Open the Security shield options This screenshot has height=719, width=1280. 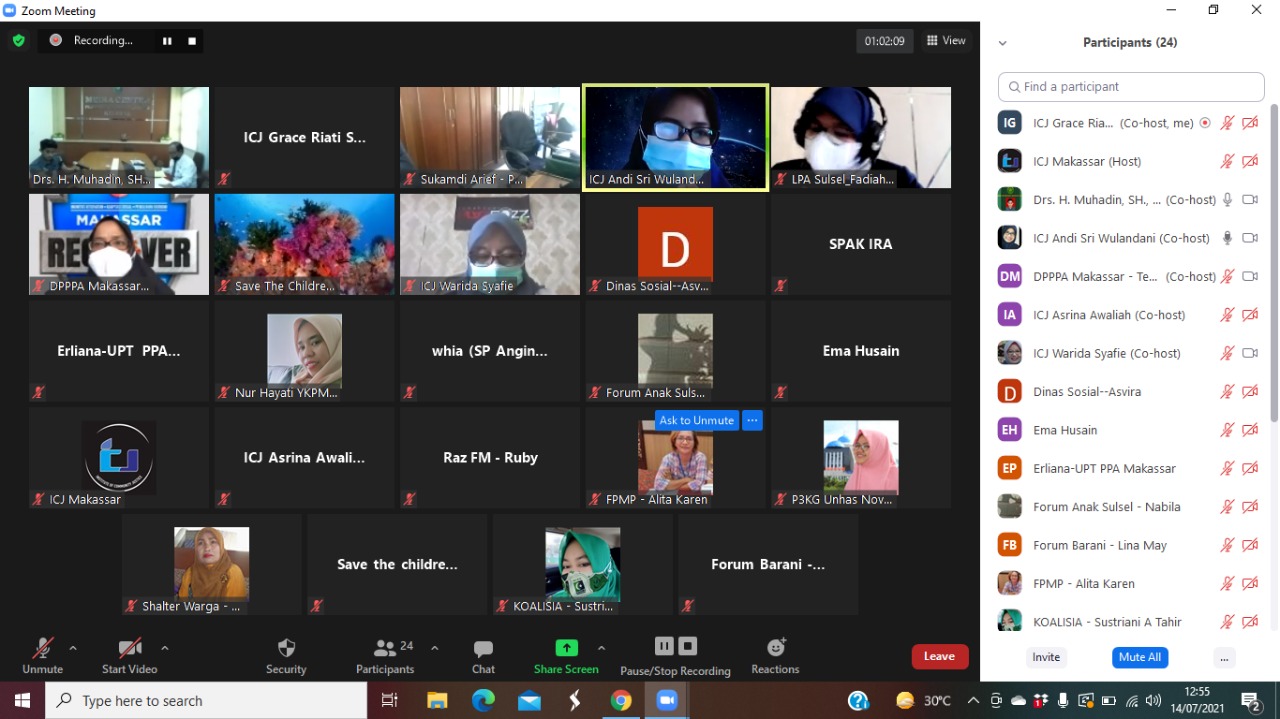[x=286, y=649]
